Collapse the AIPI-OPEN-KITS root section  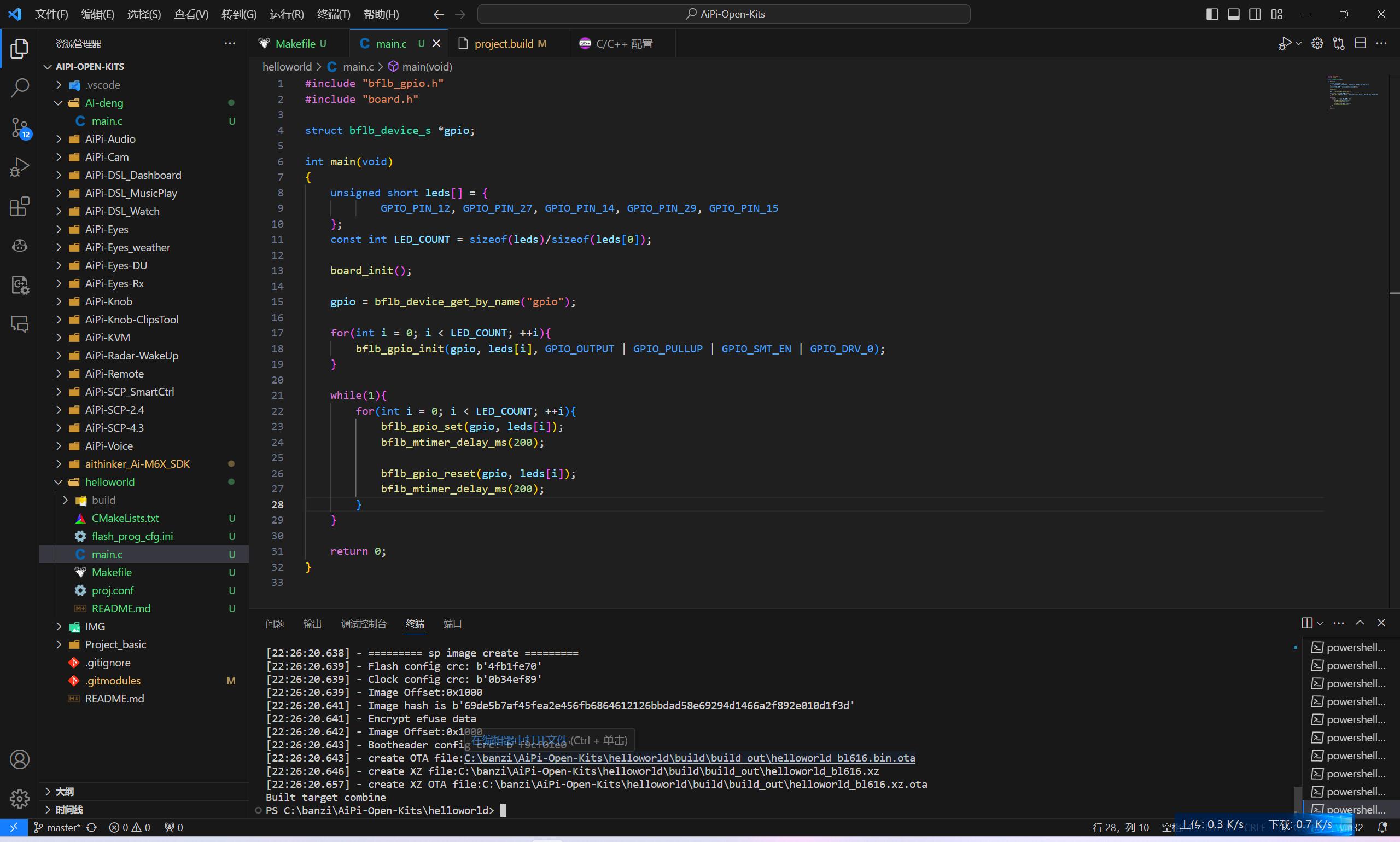(144, 66)
